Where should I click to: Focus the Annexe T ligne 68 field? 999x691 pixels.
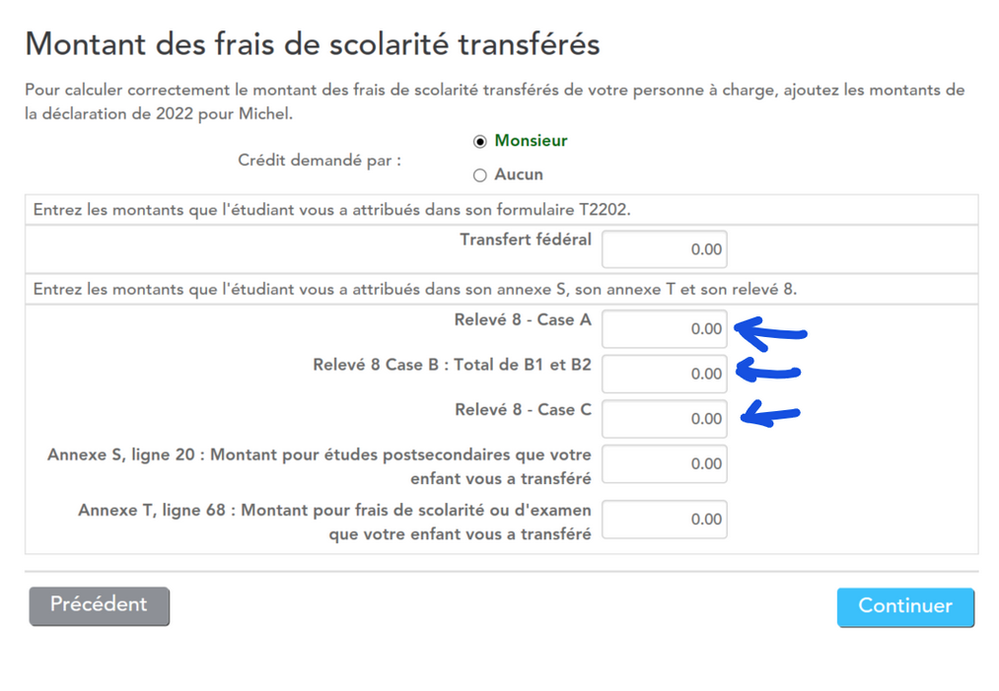pyautogui.click(x=665, y=519)
